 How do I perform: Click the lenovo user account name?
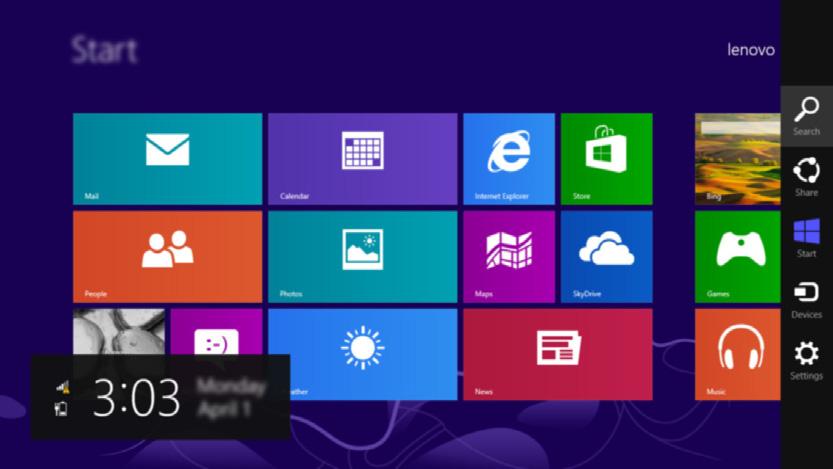[751, 50]
